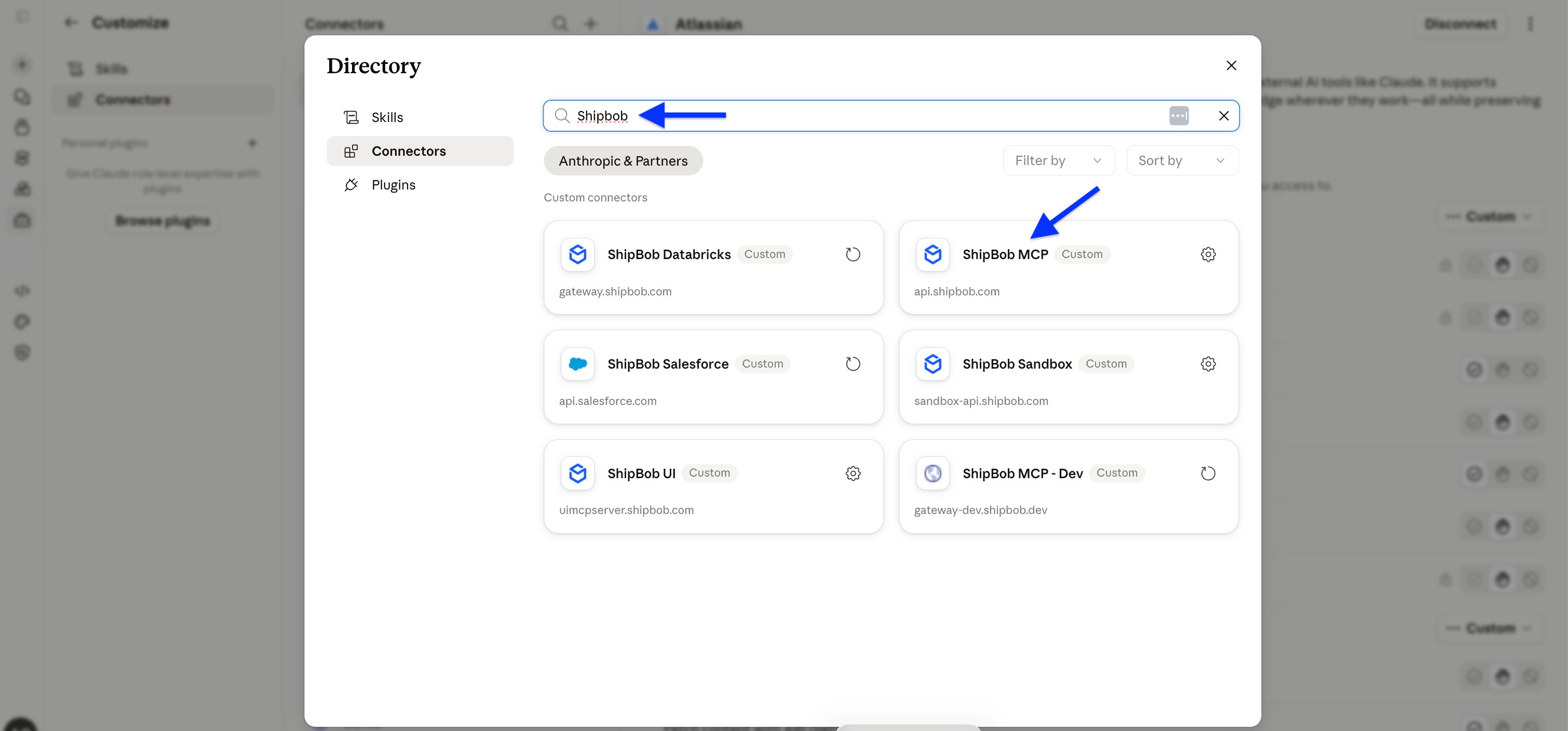1568x731 pixels.
Task: Click plus icon beside Personal plugins in background
Action: 252,143
